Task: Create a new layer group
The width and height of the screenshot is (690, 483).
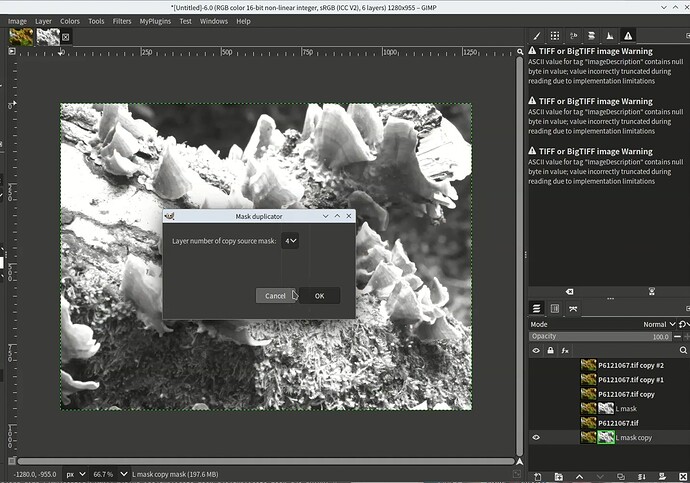Action: click(x=558, y=477)
